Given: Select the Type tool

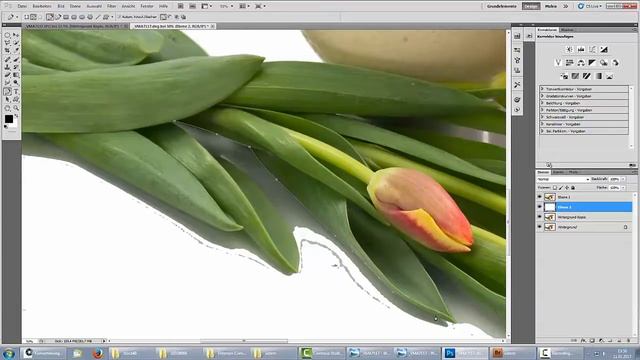Looking at the screenshot, I should (16, 91).
